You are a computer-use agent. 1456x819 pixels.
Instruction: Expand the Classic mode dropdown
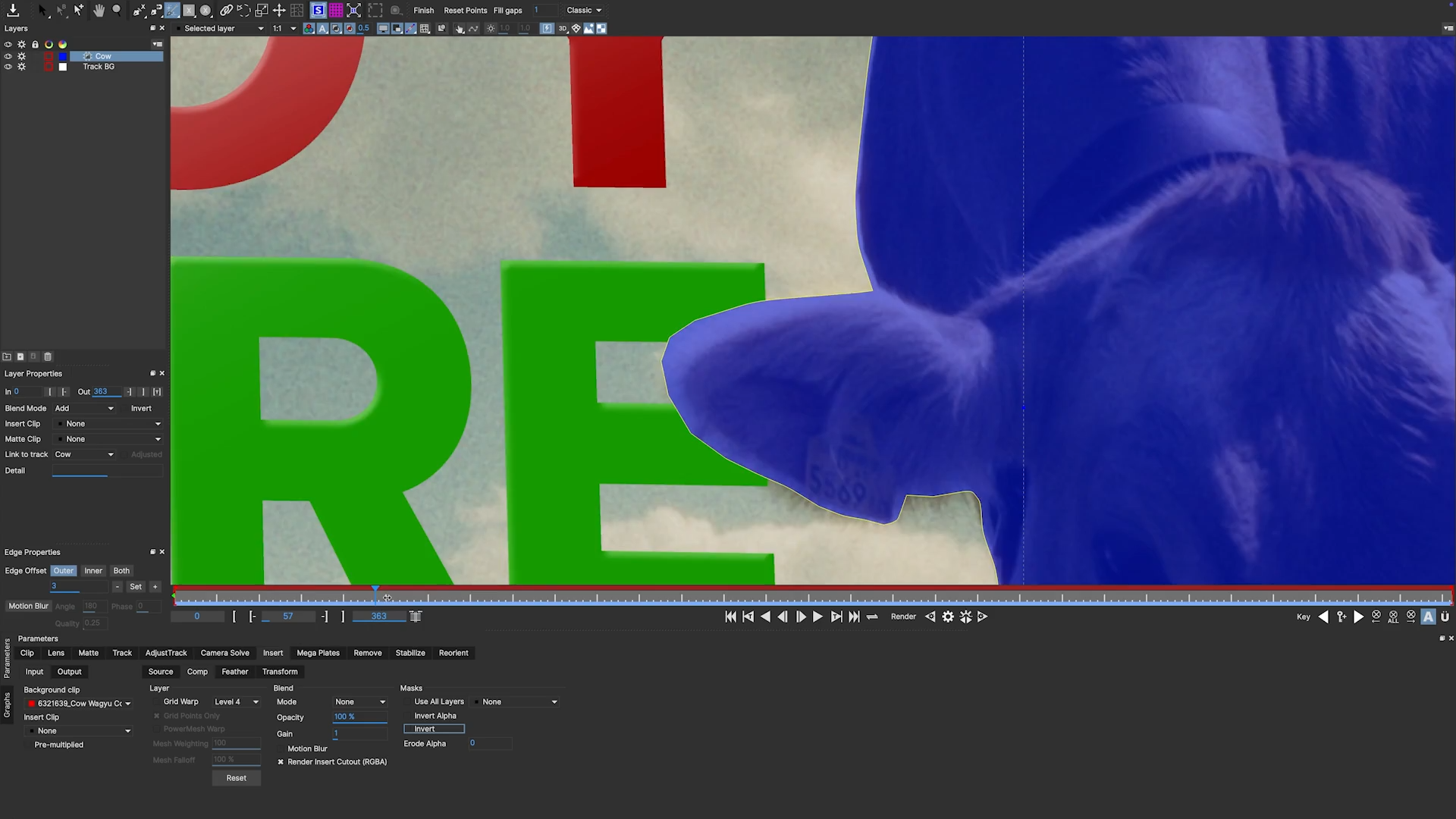[x=584, y=10]
